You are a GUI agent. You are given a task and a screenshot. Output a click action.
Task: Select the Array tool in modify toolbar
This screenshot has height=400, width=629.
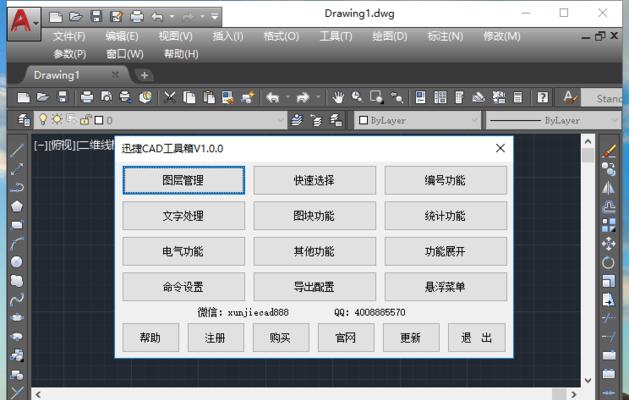coord(609,225)
